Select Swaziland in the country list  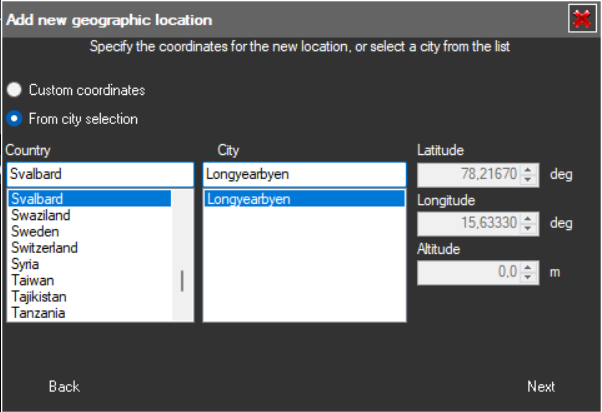click(89, 215)
